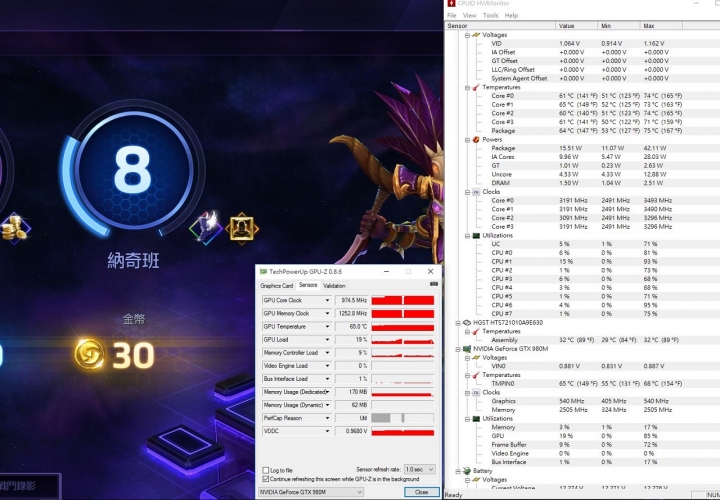This screenshot has width=720, height=500.
Task: Click the gold currency coin icon beside 30
Action: 90,354
